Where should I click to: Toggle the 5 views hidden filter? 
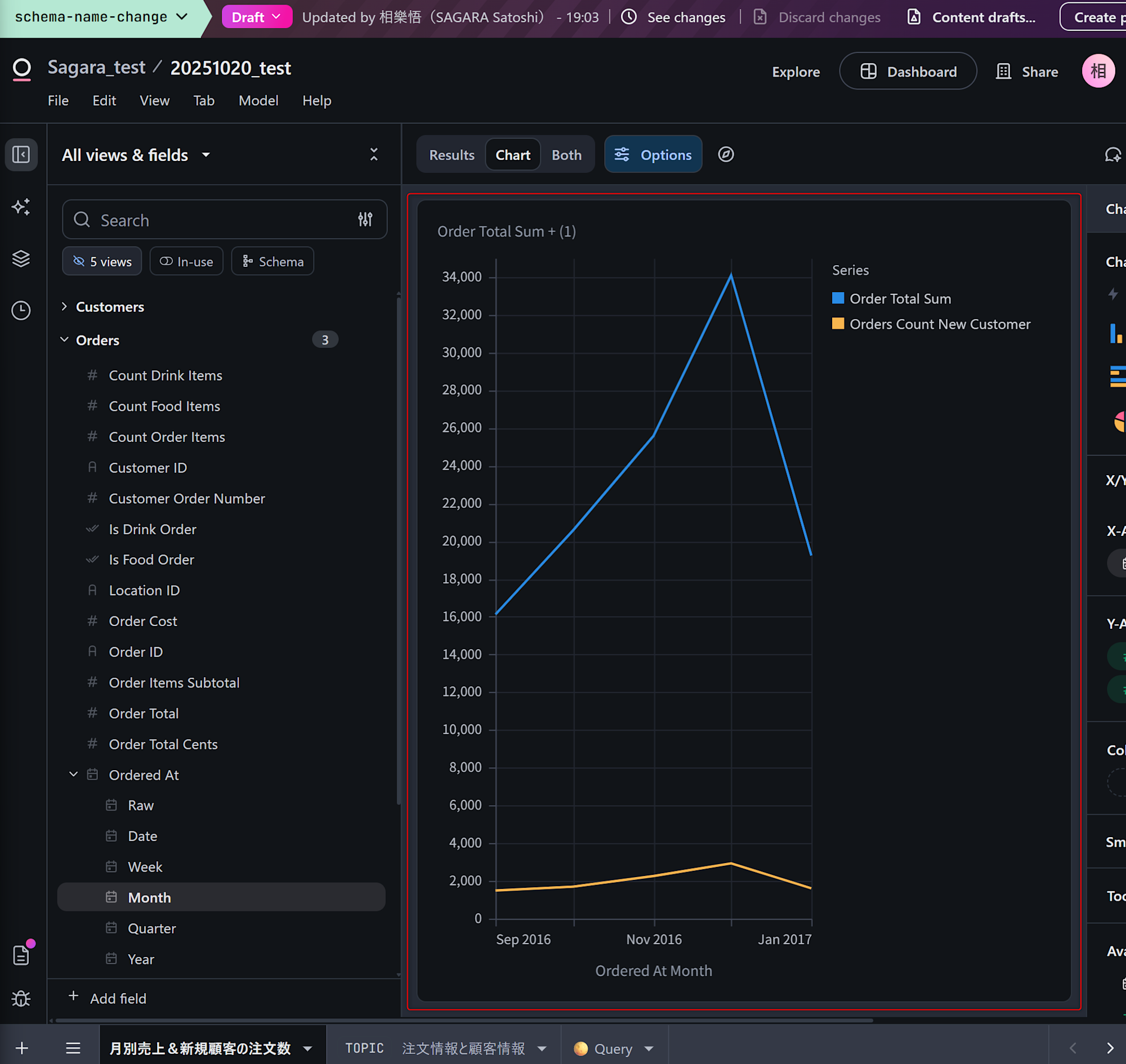[x=102, y=261]
